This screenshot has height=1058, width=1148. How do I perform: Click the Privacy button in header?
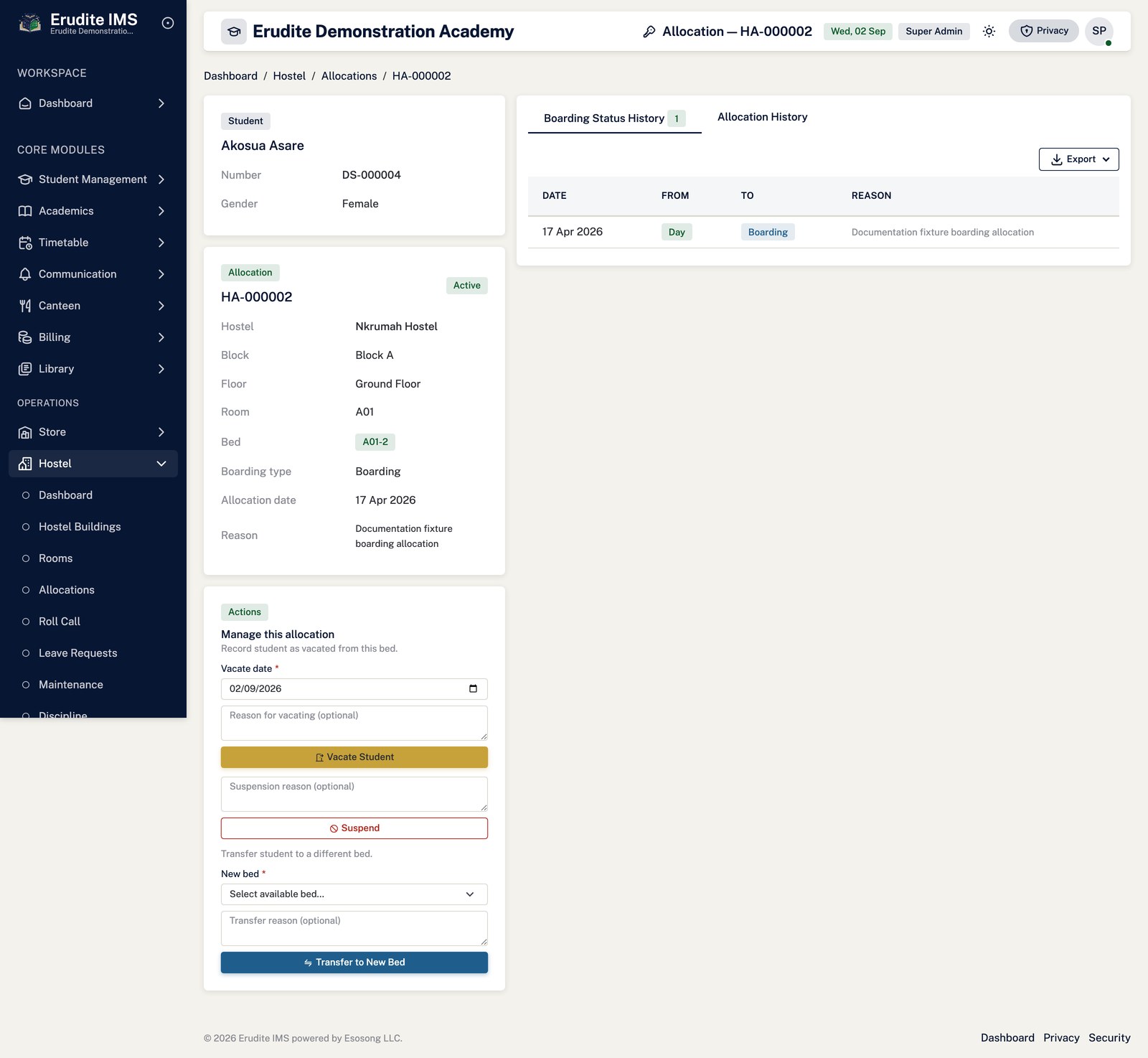click(x=1044, y=31)
